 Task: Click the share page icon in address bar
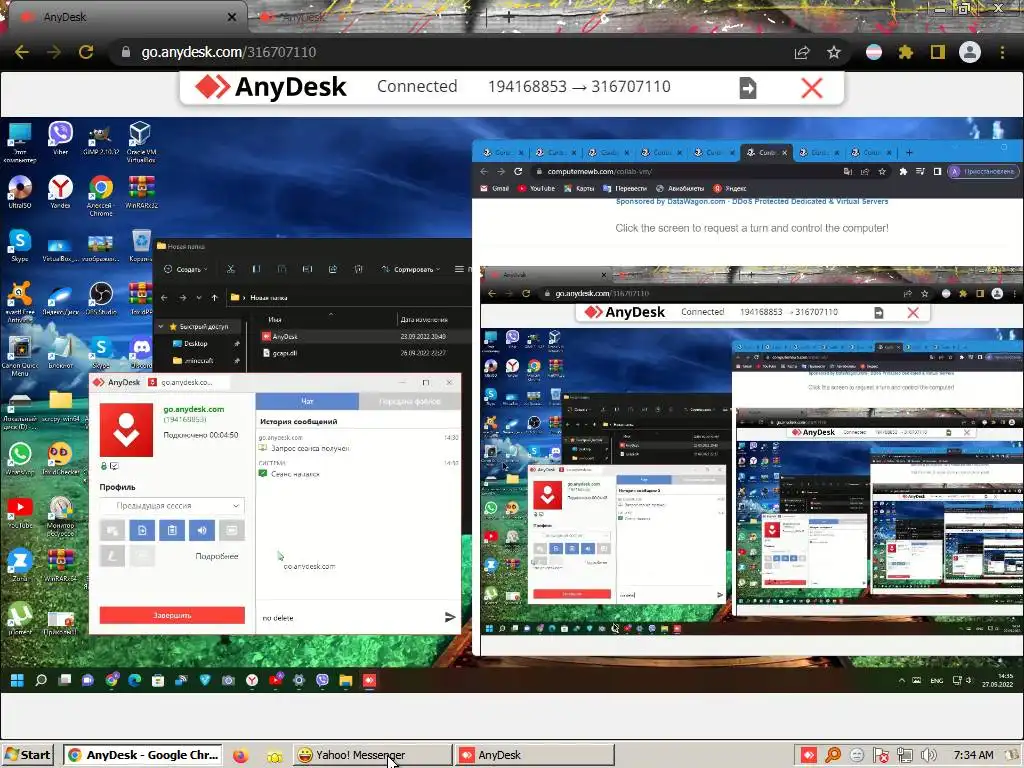[x=802, y=52]
